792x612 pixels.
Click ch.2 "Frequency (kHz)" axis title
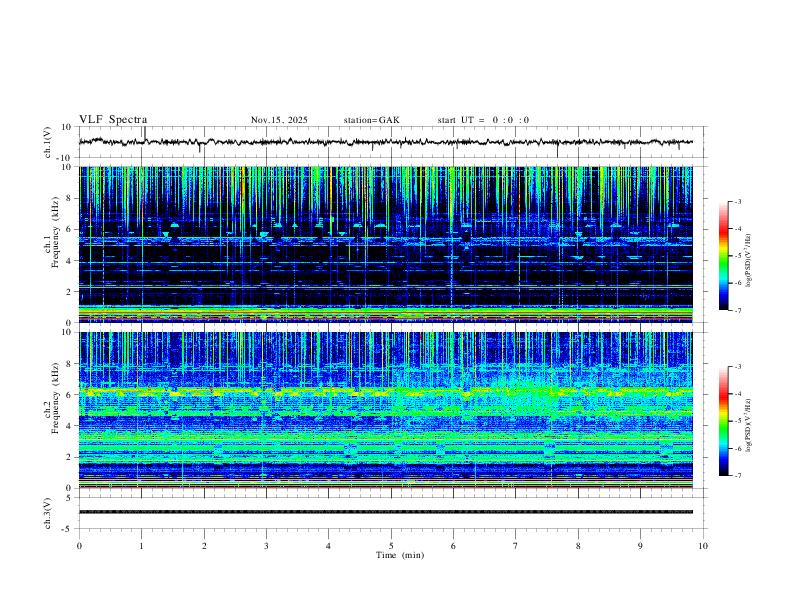pos(56,398)
